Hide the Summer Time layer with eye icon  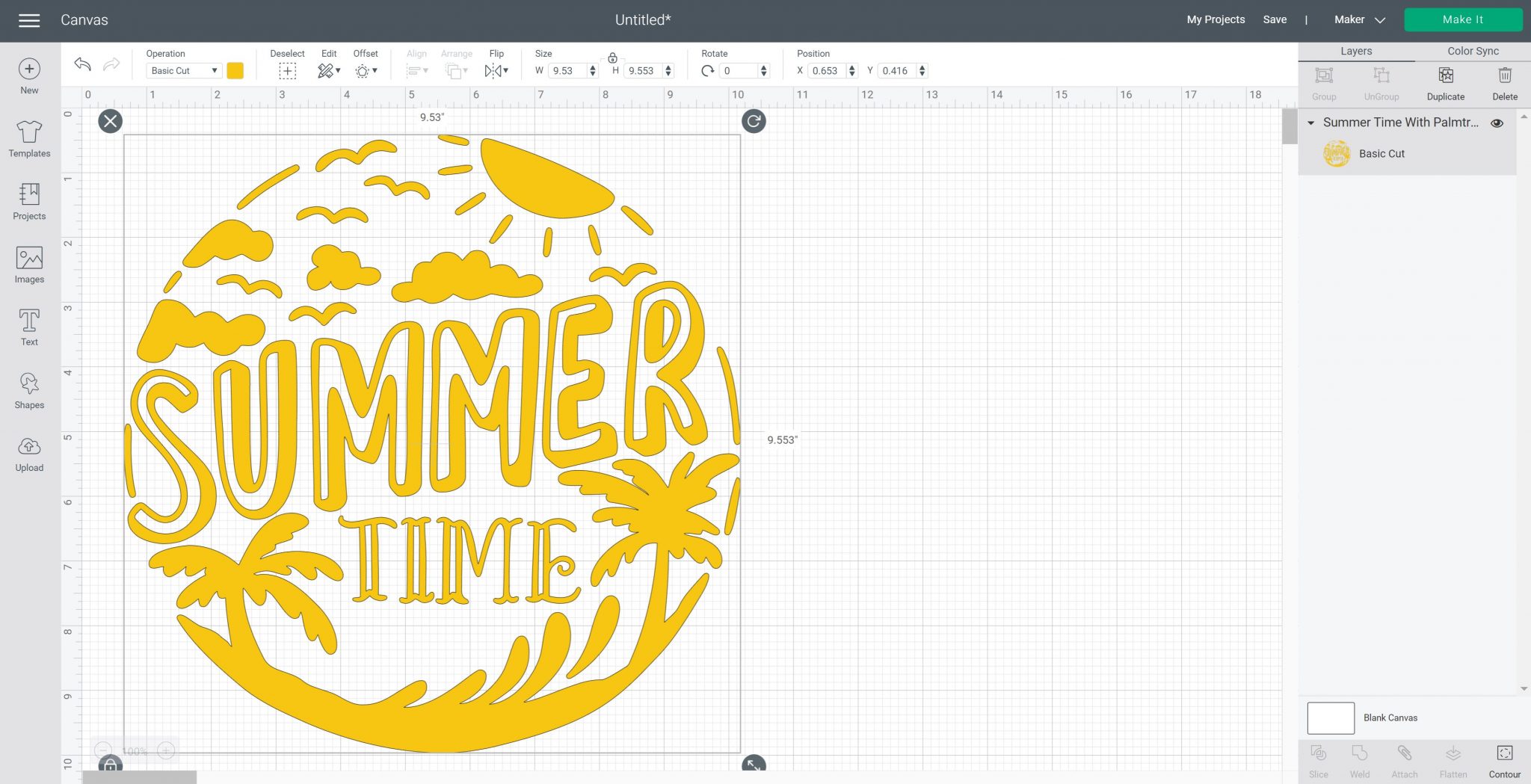click(1497, 123)
